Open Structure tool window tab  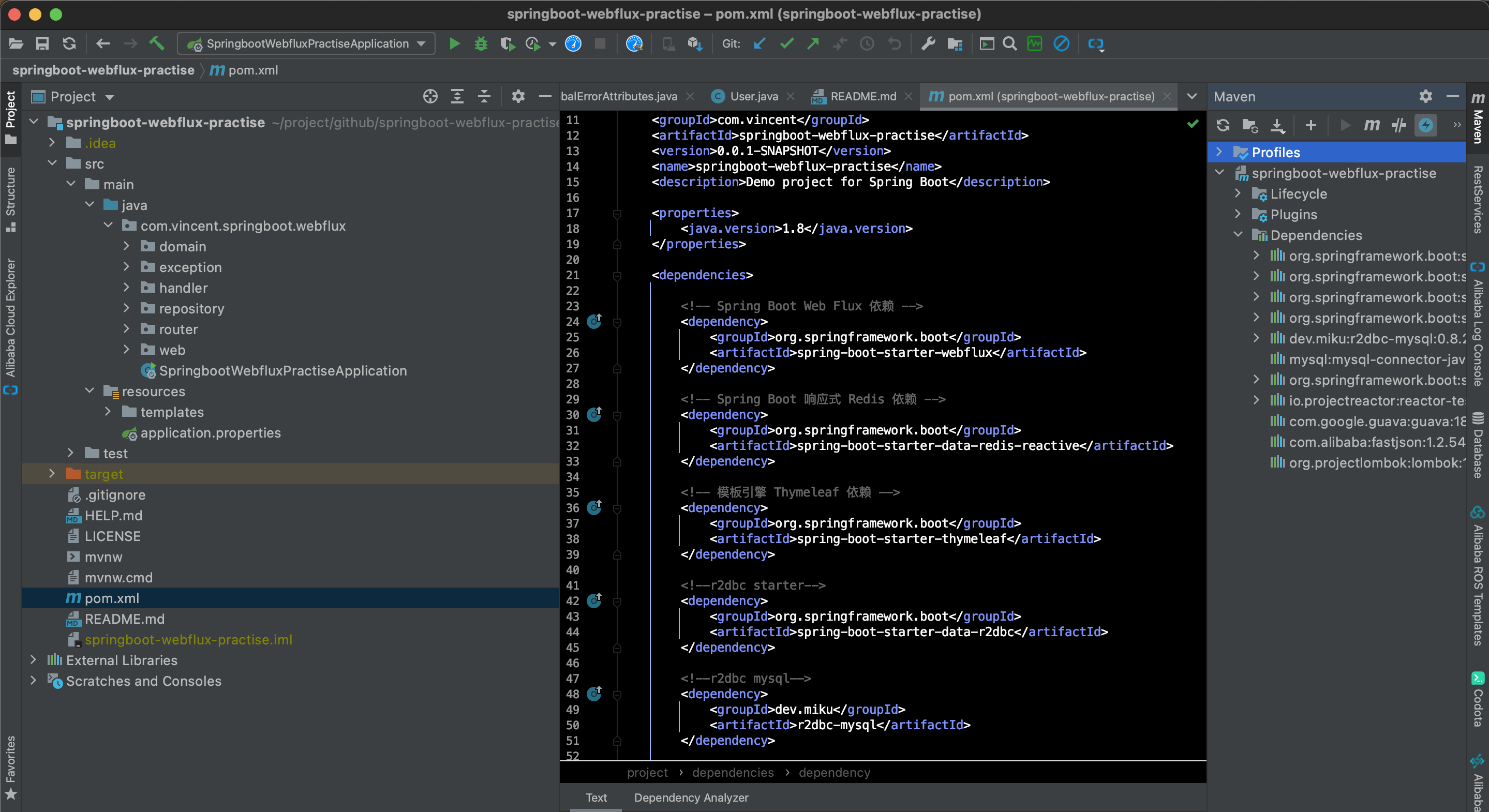[x=10, y=200]
